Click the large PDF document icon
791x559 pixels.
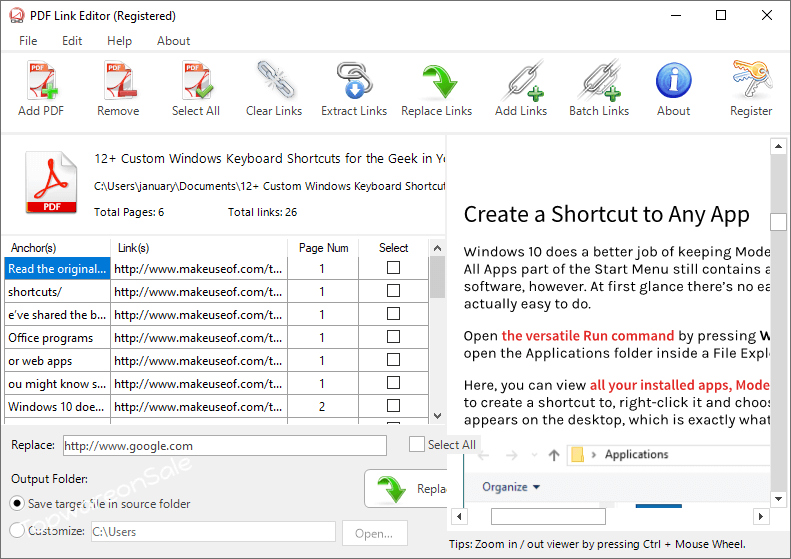point(51,182)
